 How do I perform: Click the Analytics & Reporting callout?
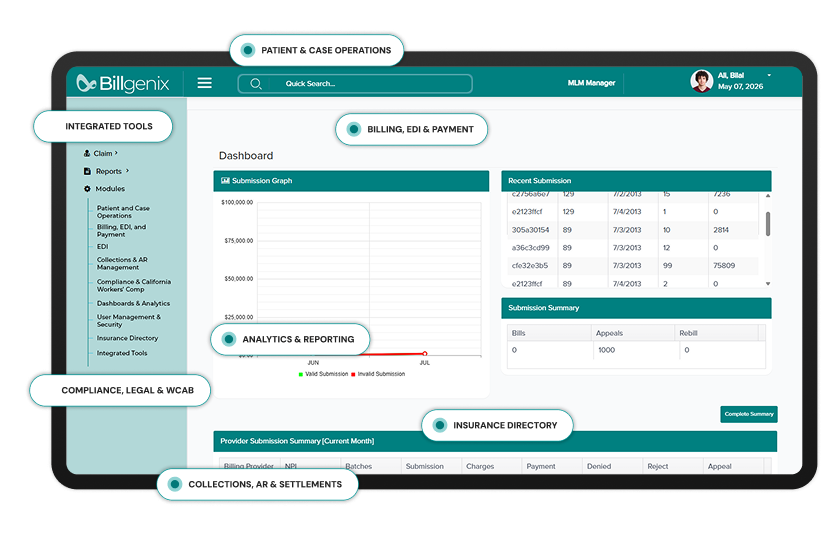point(290,339)
